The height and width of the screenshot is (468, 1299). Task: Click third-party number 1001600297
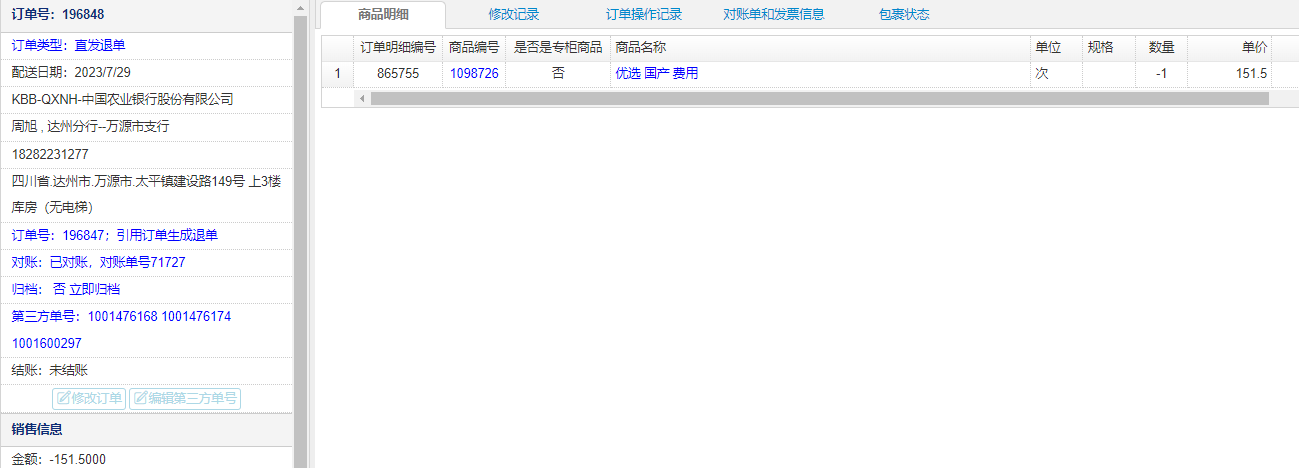tap(46, 343)
